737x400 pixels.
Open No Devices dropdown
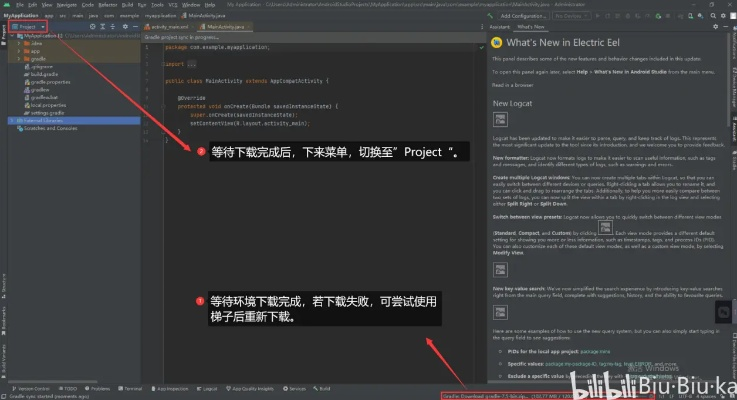point(571,16)
